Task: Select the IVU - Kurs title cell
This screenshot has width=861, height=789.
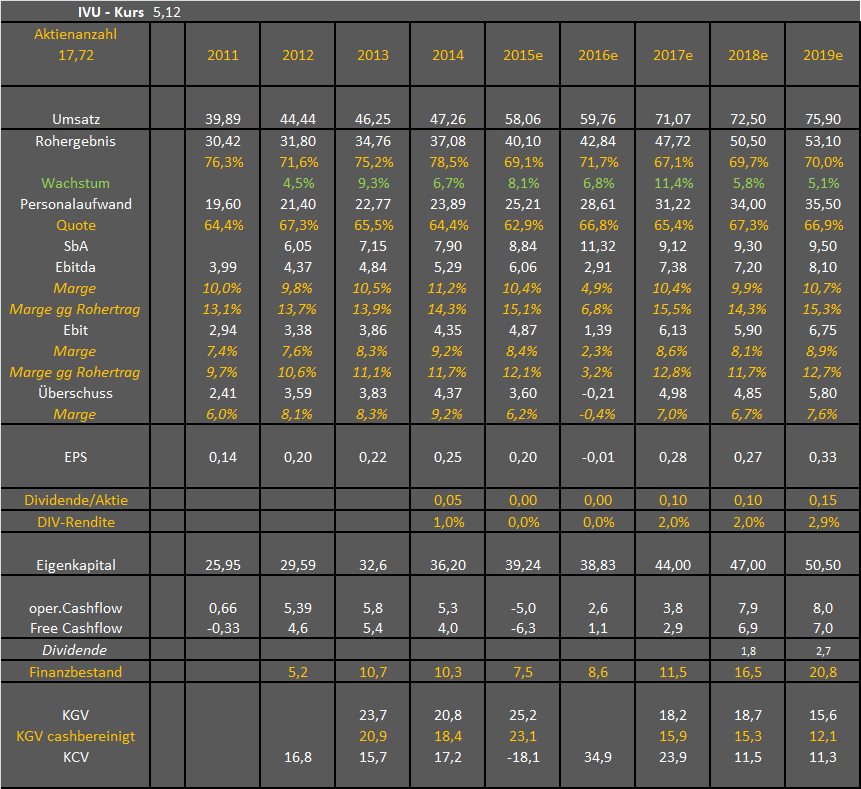Action: [x=111, y=12]
